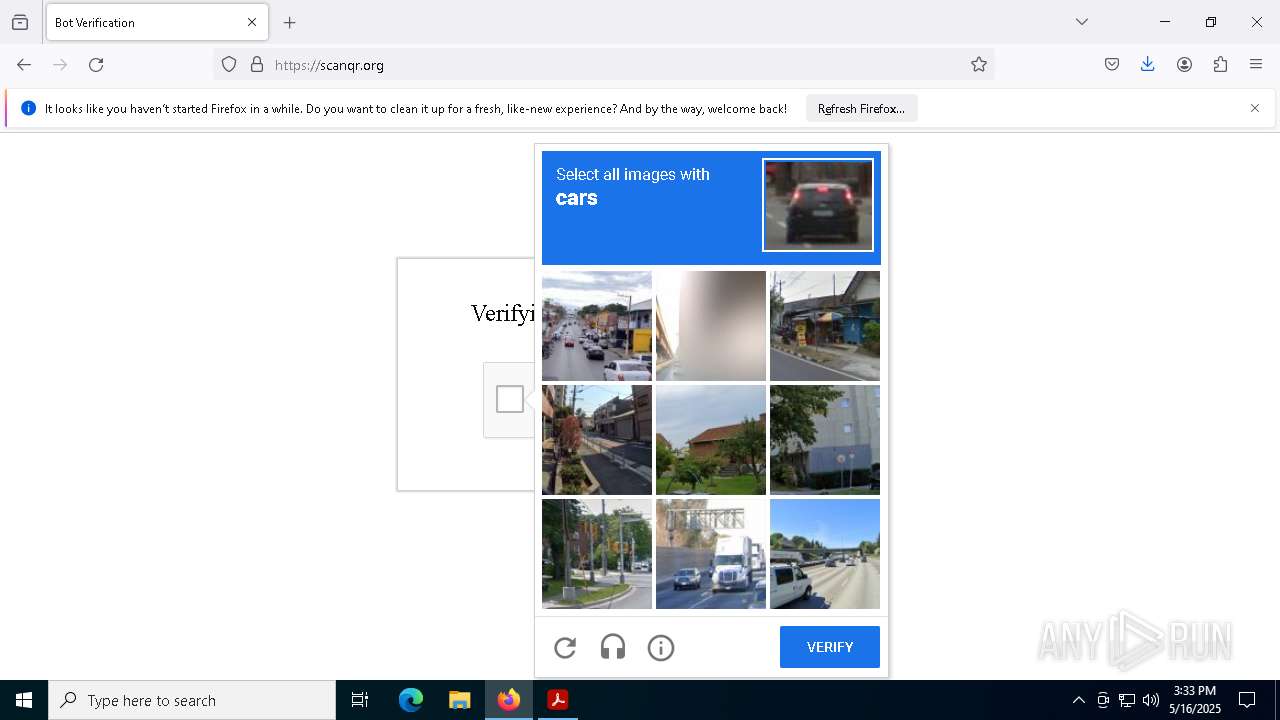Switch to the Bot Verification tab
Viewport: 1280px width, 720px height.
tap(157, 22)
